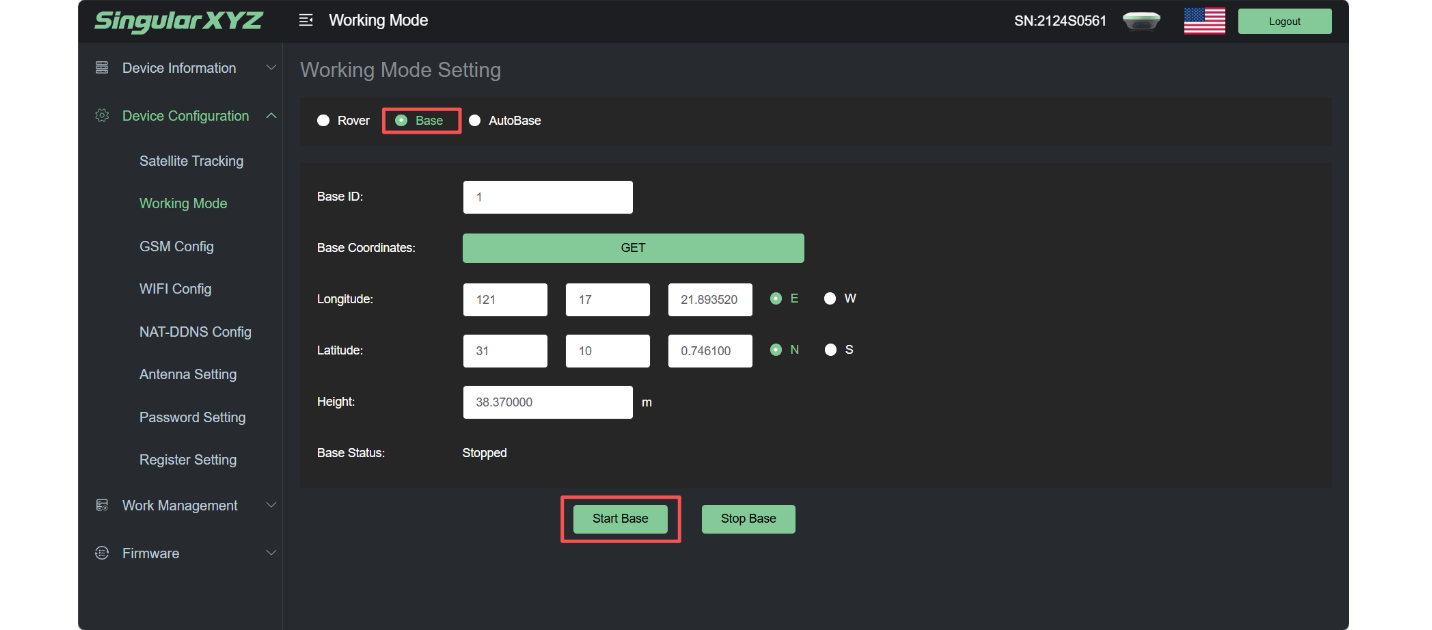Expand the Work Management chevron
The image size is (1432, 630).
coord(271,506)
